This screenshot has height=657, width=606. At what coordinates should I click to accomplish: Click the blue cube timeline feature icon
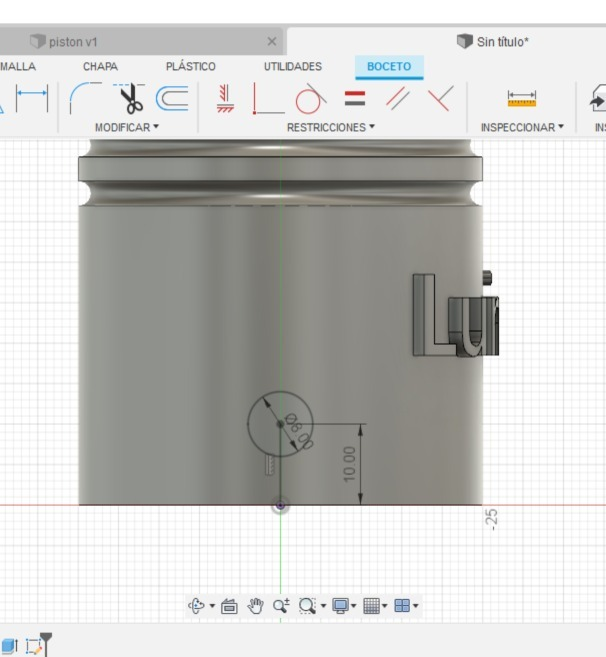pos(9,646)
